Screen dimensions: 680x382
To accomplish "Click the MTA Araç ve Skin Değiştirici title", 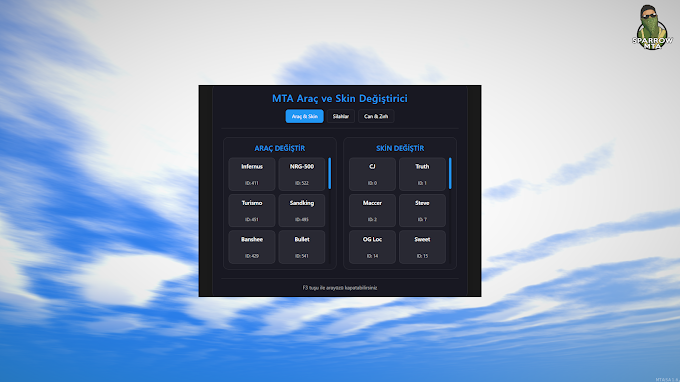I will tap(340, 98).
